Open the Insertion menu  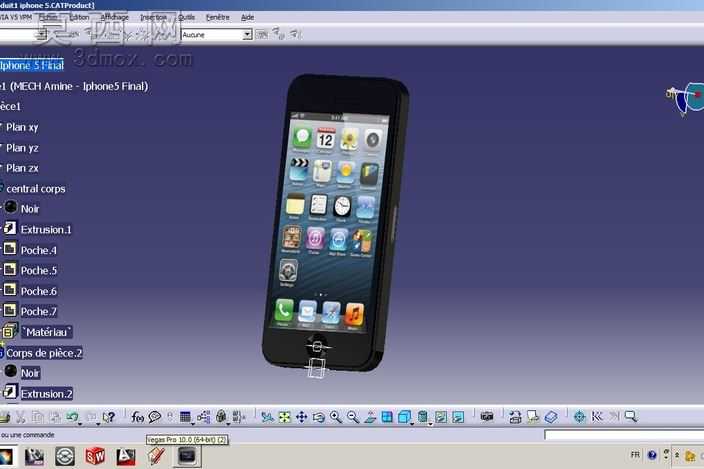click(154, 17)
